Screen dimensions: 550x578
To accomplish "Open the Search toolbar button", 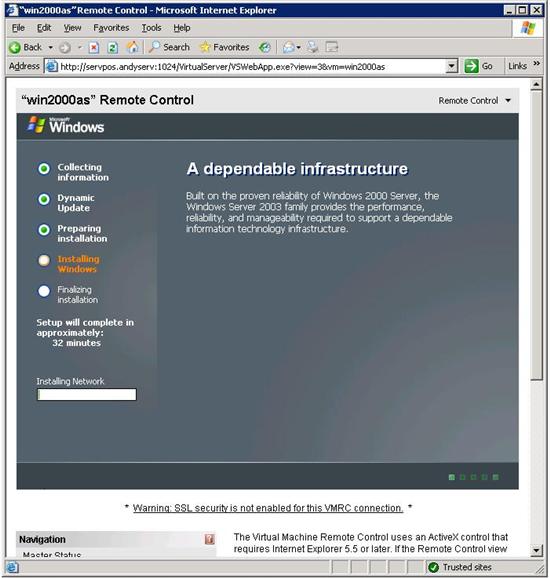I will [x=169, y=47].
